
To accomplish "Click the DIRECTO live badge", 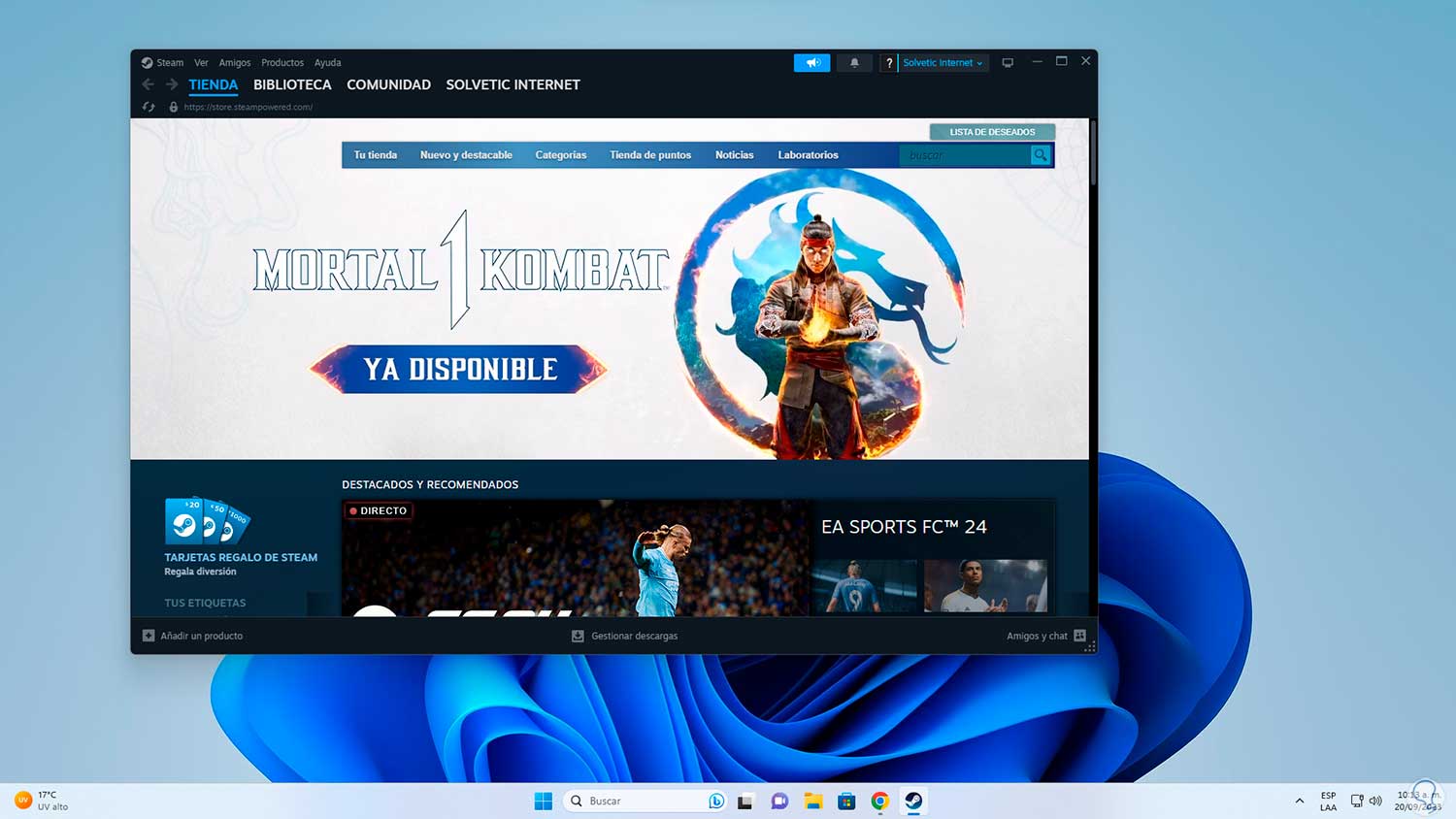I will click(379, 510).
